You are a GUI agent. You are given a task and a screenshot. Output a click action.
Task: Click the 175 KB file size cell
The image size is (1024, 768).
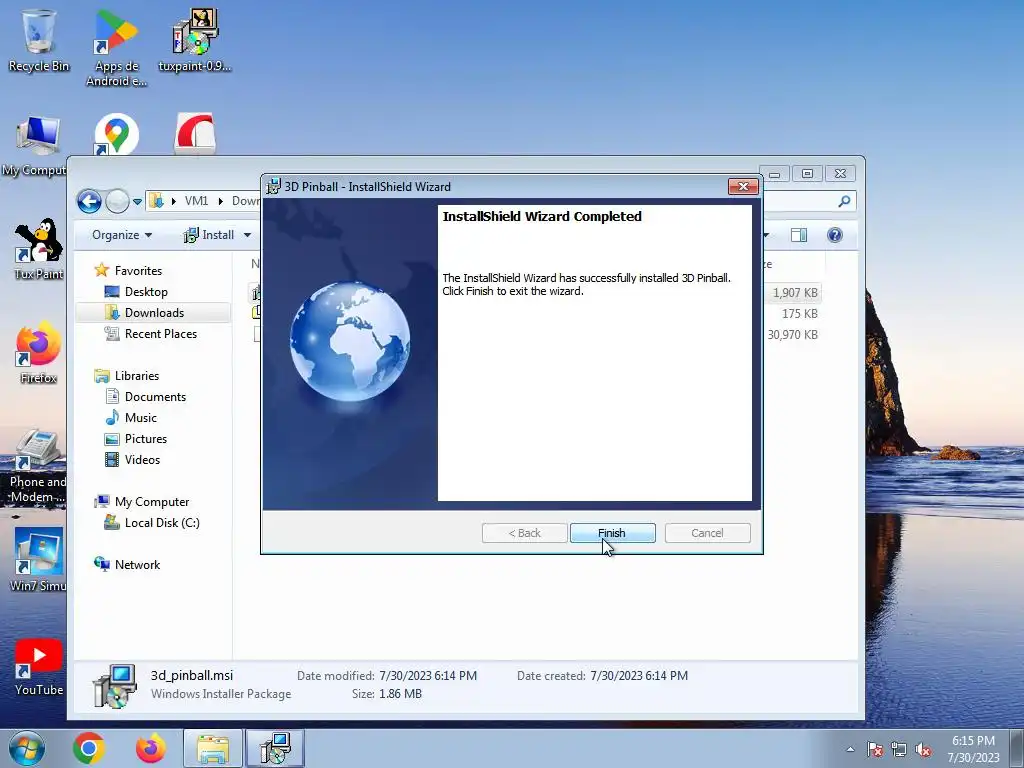pos(800,313)
